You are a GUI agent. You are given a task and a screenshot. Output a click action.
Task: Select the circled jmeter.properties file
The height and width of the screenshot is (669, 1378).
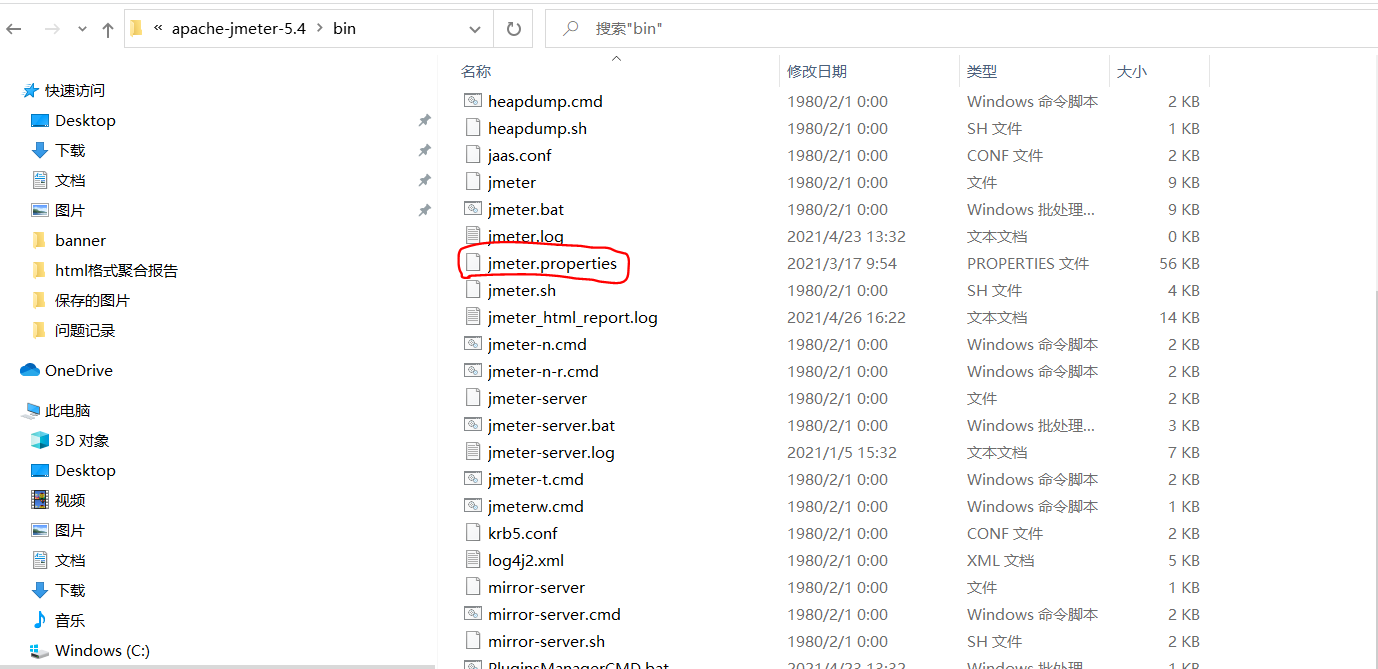[x=553, y=263]
